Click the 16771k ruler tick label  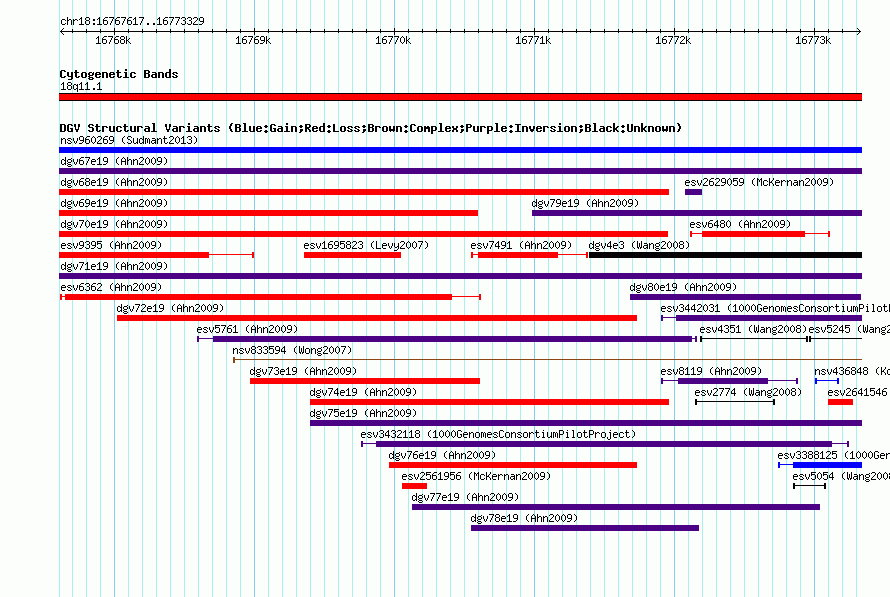(x=533, y=40)
